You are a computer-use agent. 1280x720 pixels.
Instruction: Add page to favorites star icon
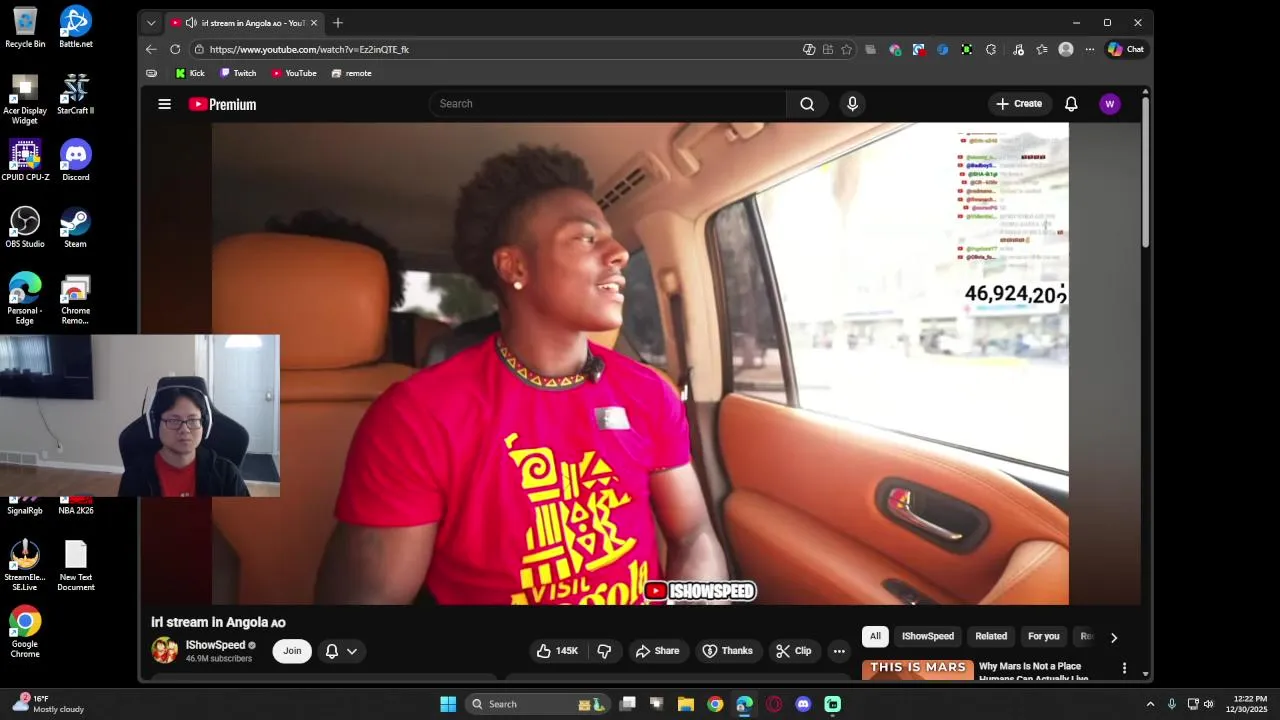(x=846, y=49)
